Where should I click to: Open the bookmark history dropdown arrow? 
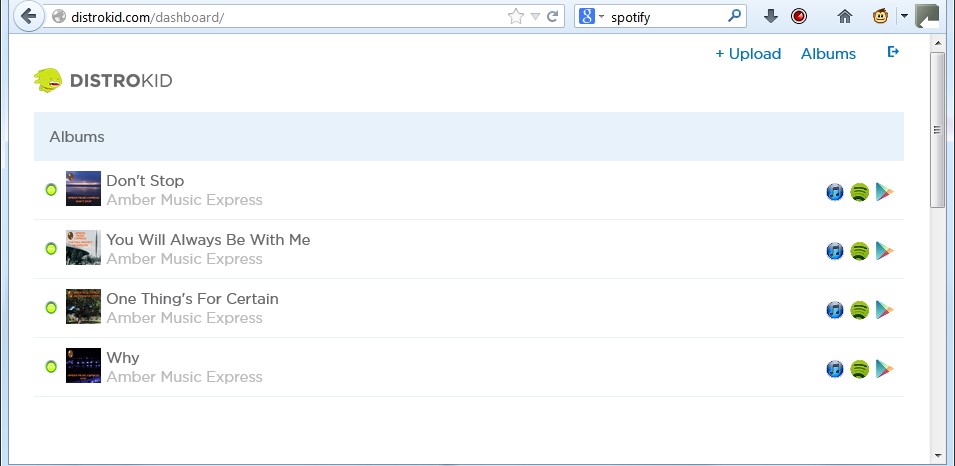pos(535,16)
